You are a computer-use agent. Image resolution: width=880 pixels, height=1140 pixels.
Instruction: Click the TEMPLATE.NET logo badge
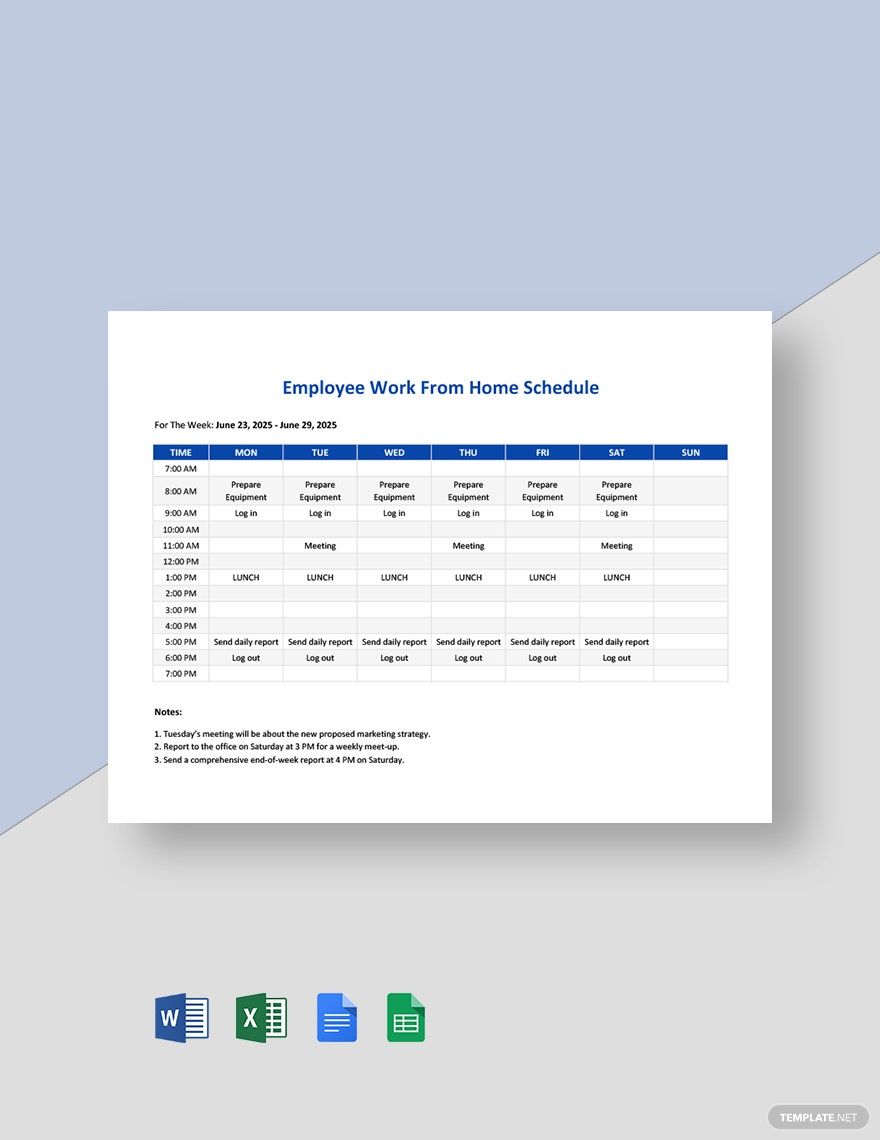[818, 1117]
